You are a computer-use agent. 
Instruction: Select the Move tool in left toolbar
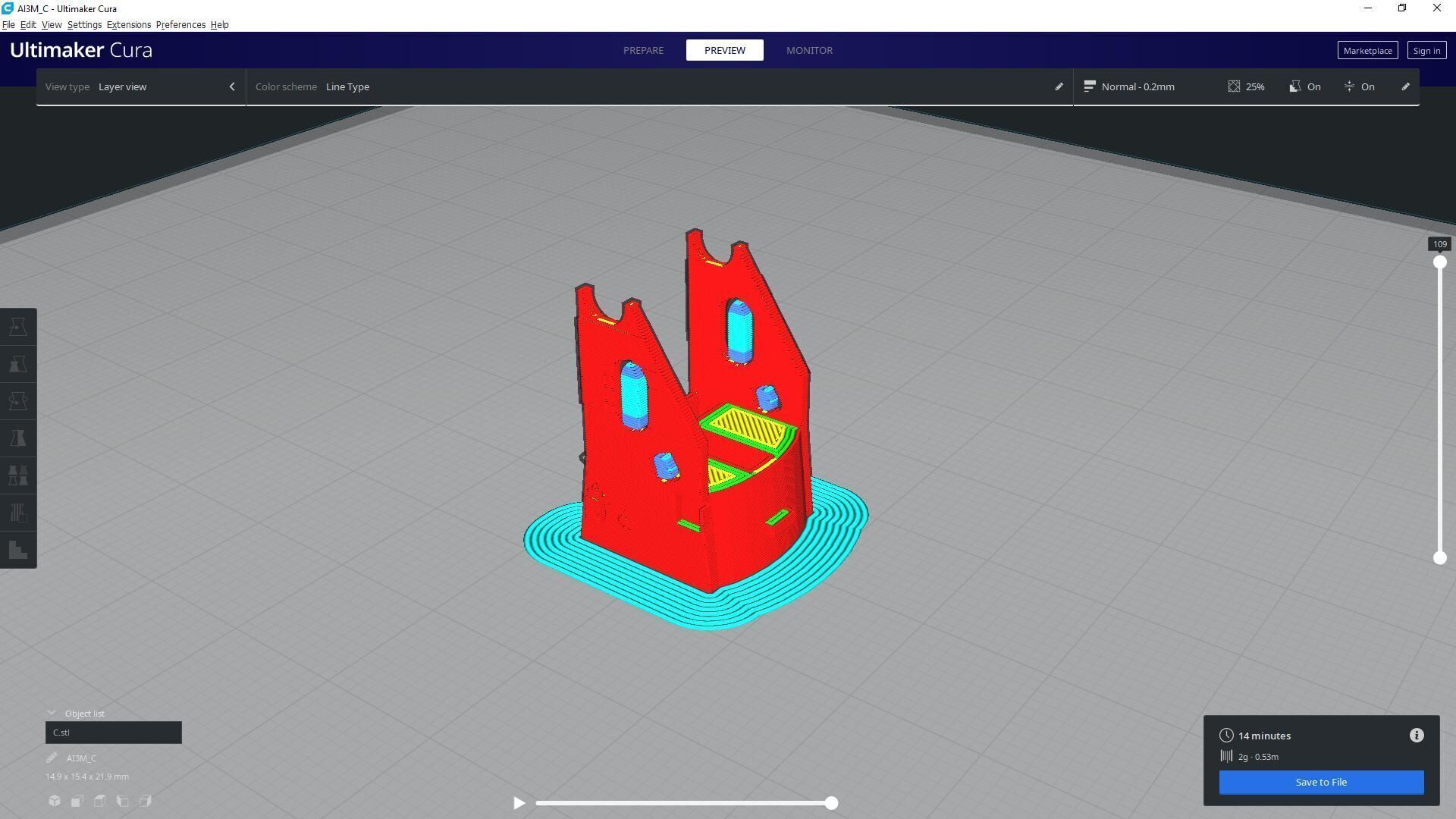(18, 327)
